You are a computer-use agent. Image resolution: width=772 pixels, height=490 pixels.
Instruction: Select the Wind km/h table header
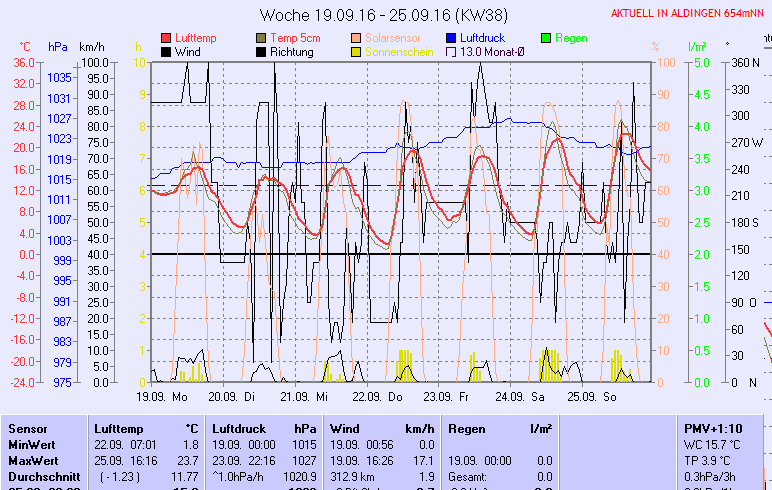[x=381, y=428]
